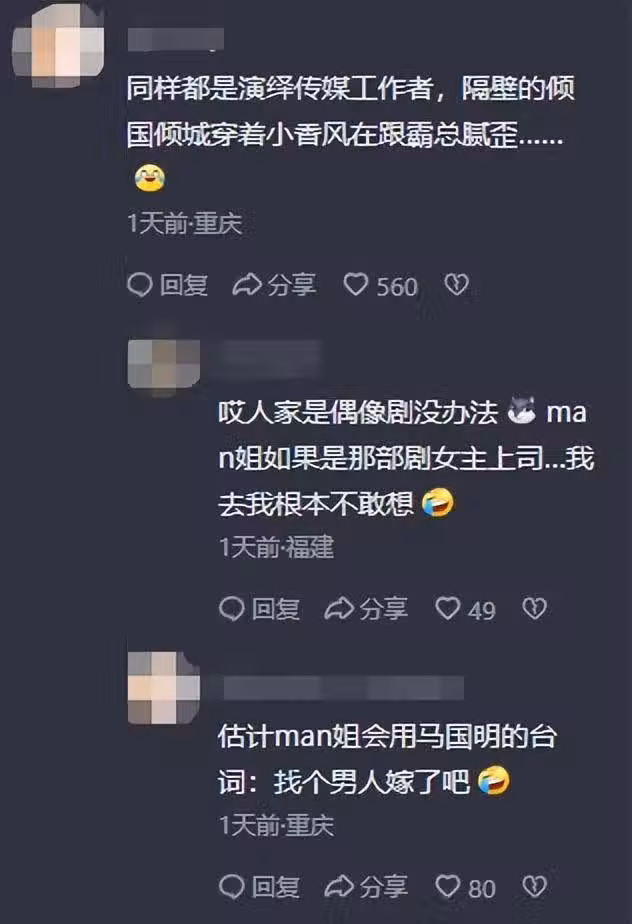Reply to the 重庆 comment with 560 likes
The width and height of the screenshot is (632, 924).
167,285
